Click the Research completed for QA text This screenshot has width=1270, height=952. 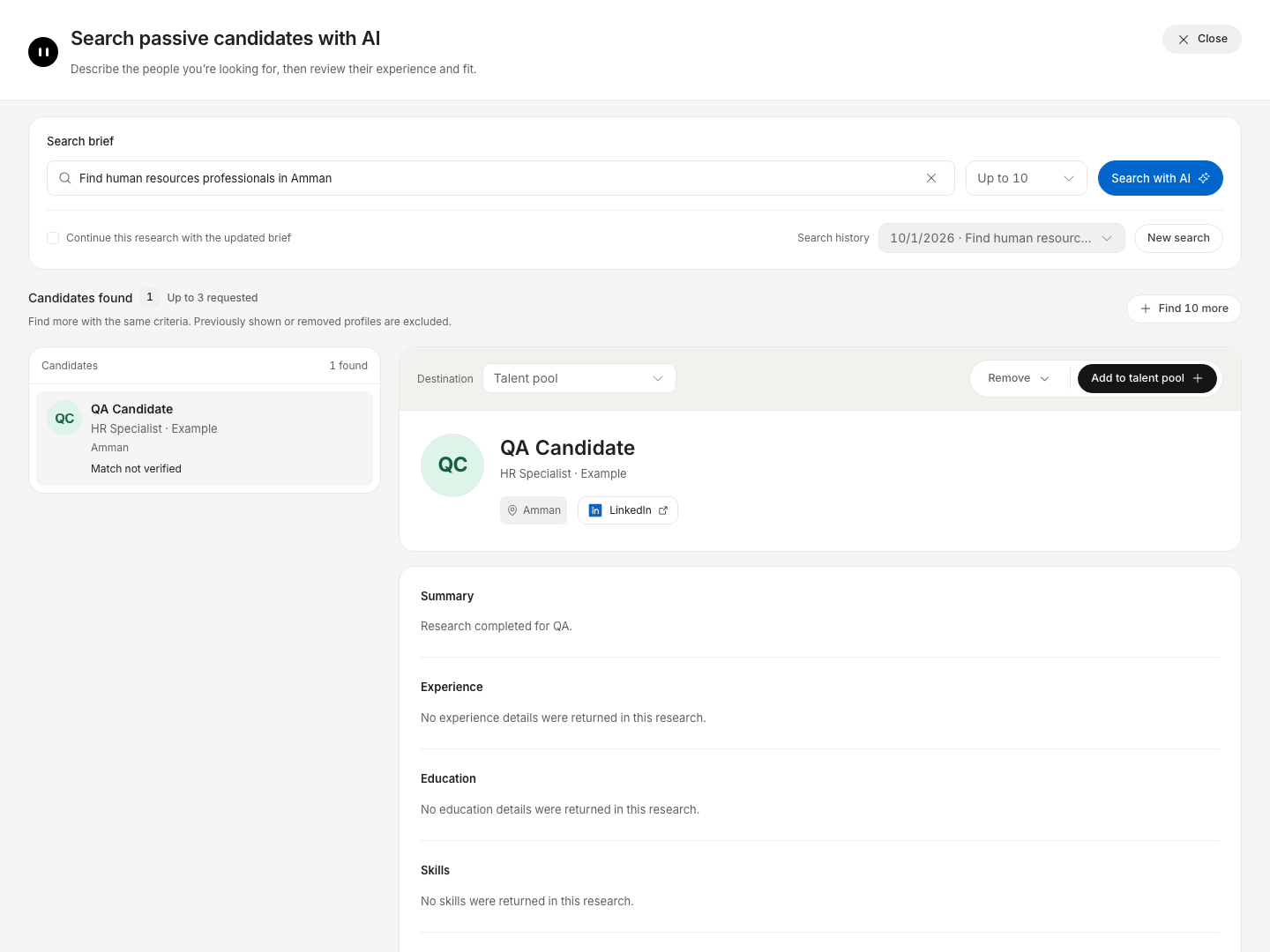pos(497,627)
